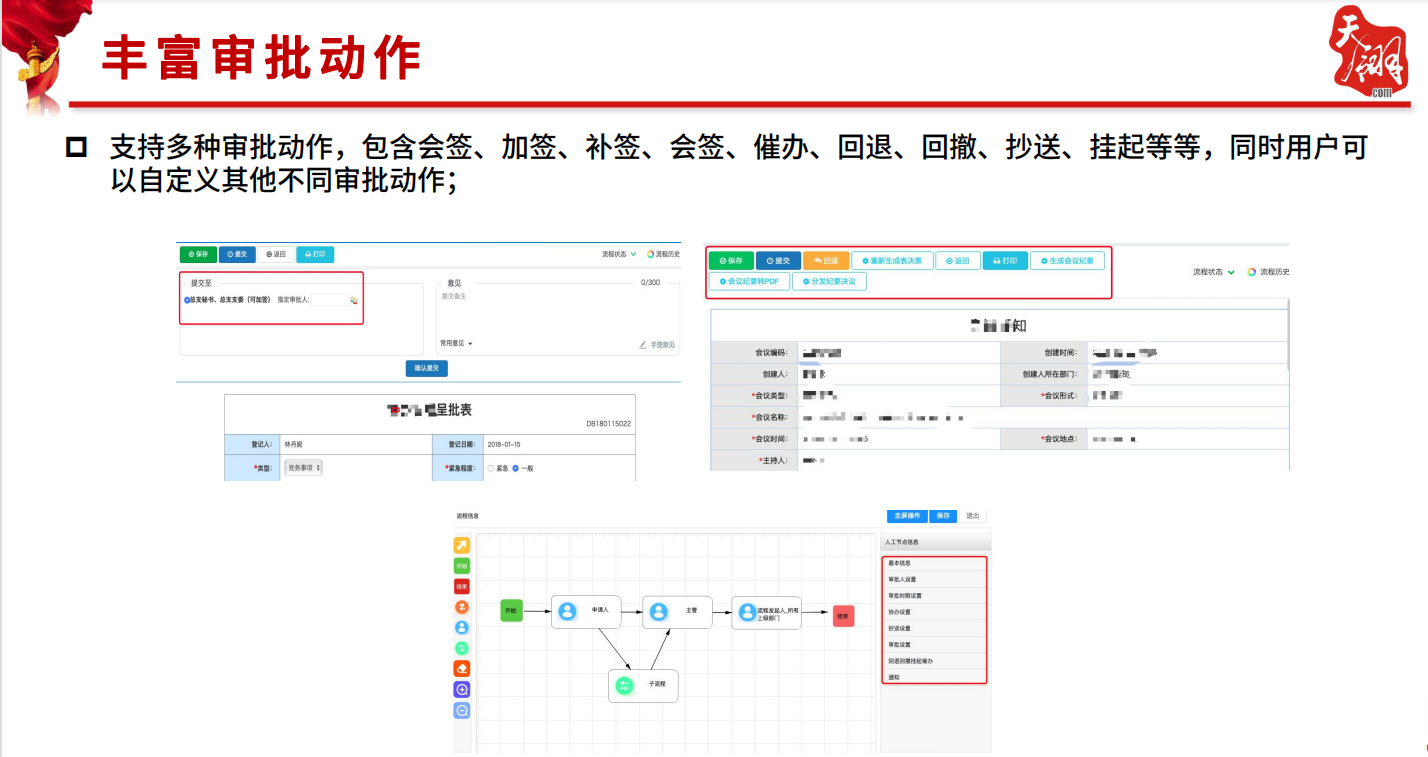Screen dimensions: 1428x757
Task: Open the 类型 selector showing 党务事项
Action: 302,467
